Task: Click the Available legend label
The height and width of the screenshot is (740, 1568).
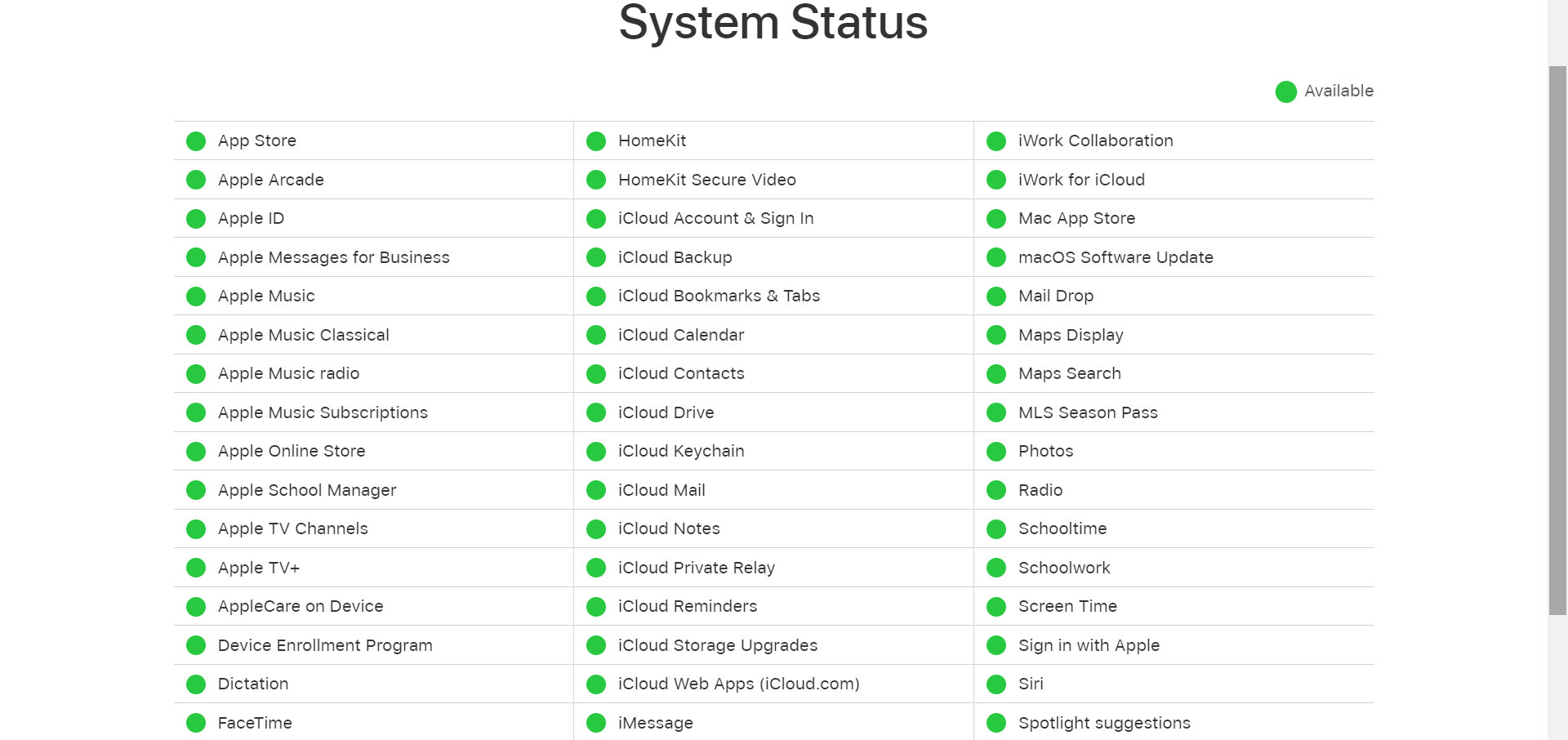Action: [x=1338, y=91]
